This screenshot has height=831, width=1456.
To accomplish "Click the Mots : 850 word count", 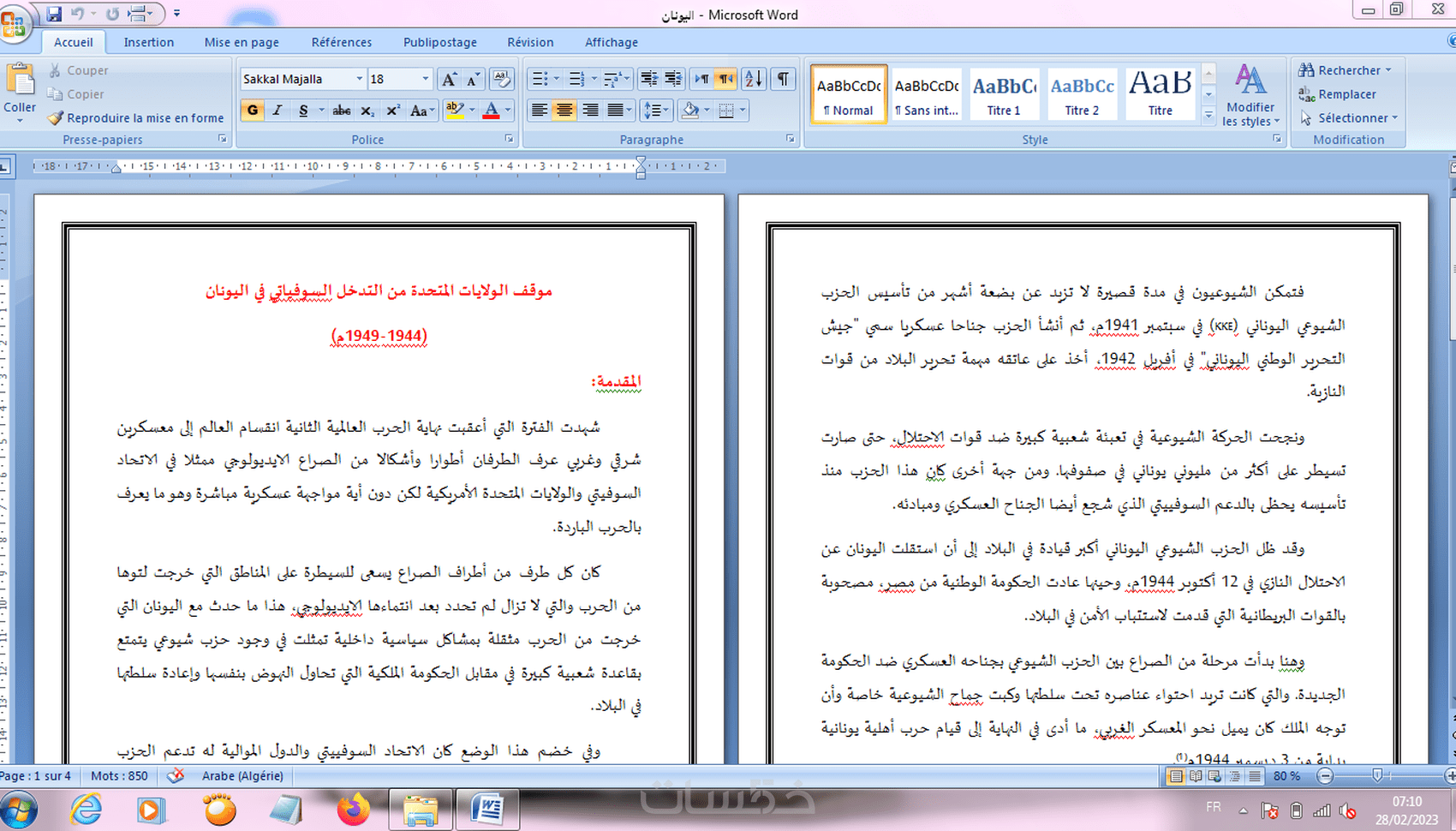I will [x=119, y=775].
